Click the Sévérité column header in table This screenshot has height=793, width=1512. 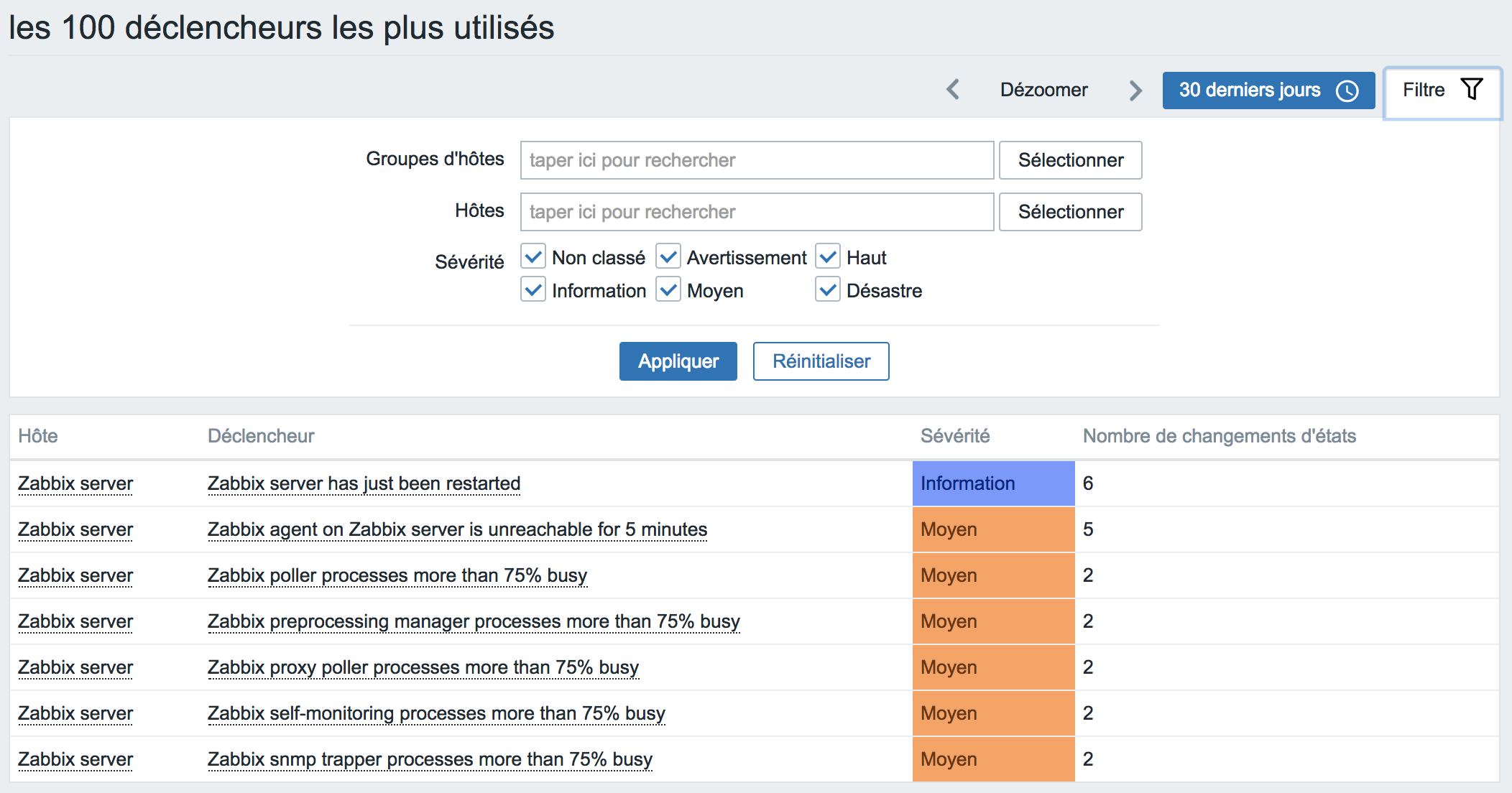[955, 436]
